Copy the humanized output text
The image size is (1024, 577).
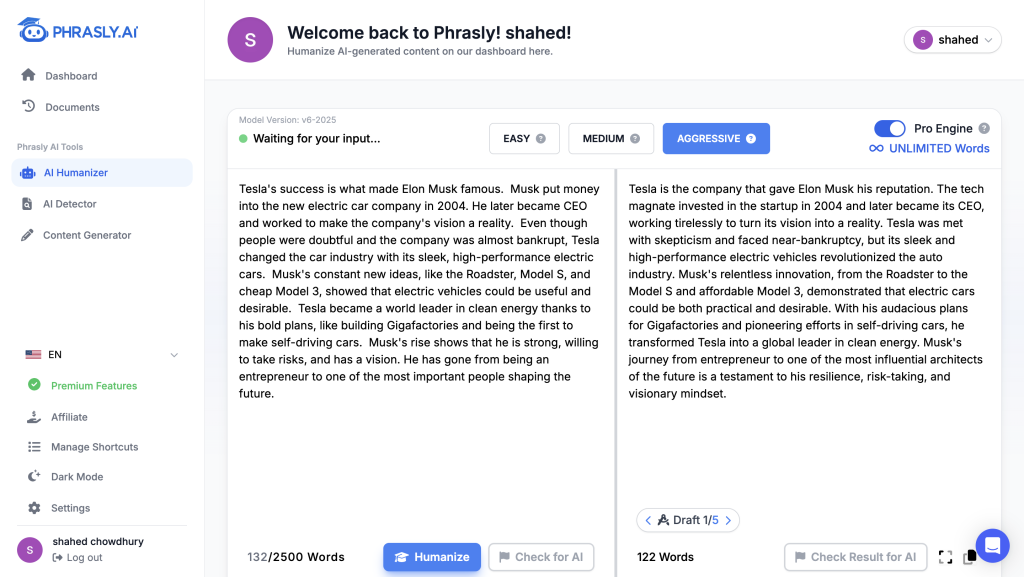point(969,557)
